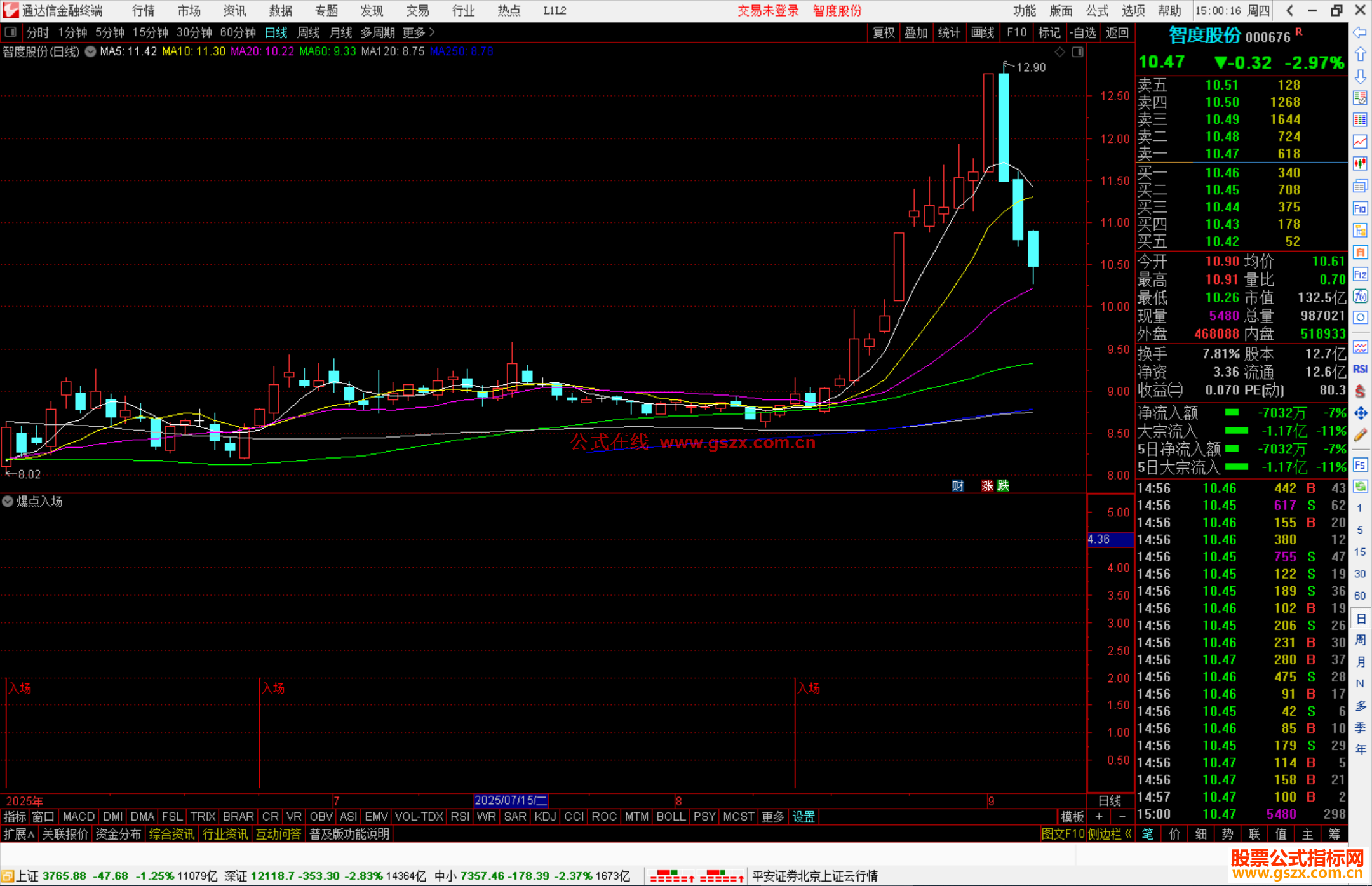Click the panel layout icon beside 分时
Viewport: 1372px width, 886px height.
pos(11,32)
